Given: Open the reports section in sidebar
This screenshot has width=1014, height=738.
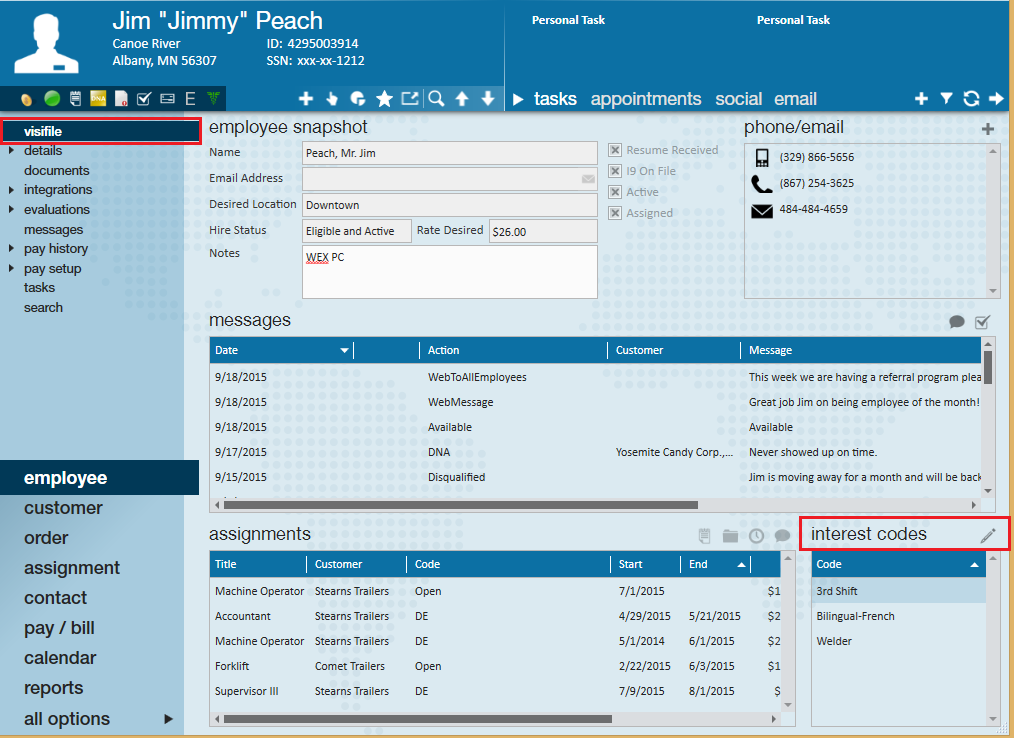Looking at the screenshot, I should click(54, 688).
